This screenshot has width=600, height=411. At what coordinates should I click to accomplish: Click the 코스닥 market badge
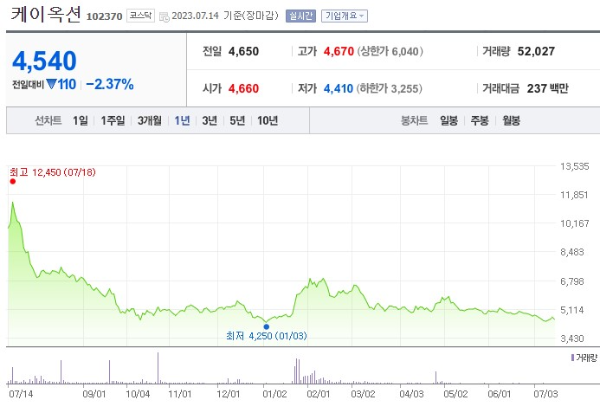tap(140, 15)
